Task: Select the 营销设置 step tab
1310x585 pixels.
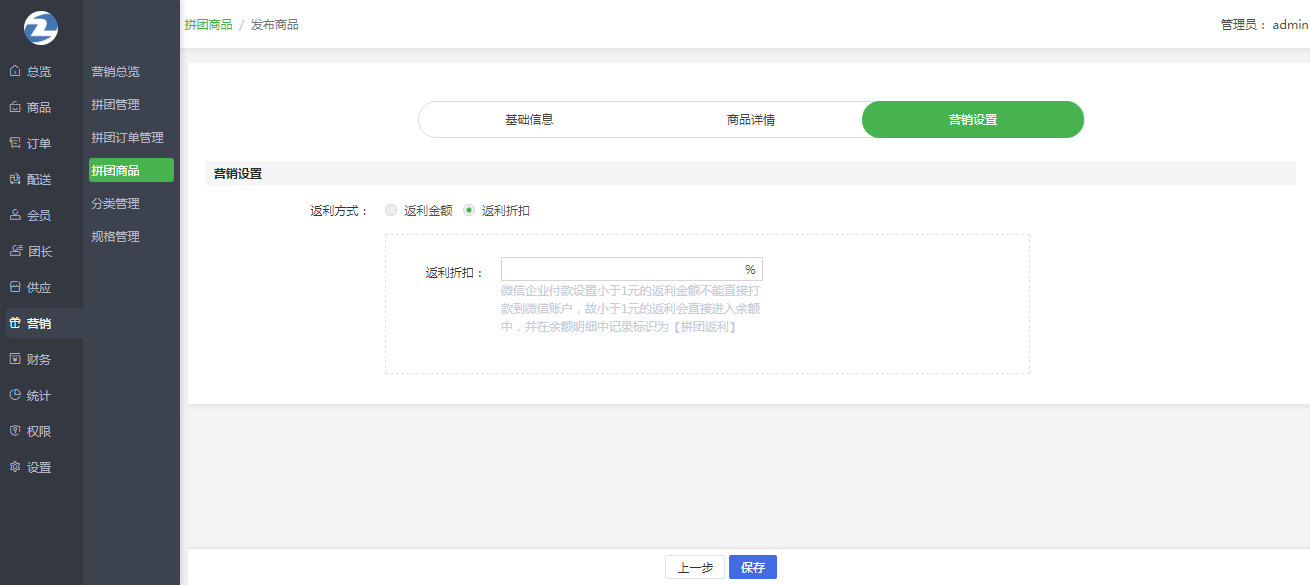Action: [973, 120]
